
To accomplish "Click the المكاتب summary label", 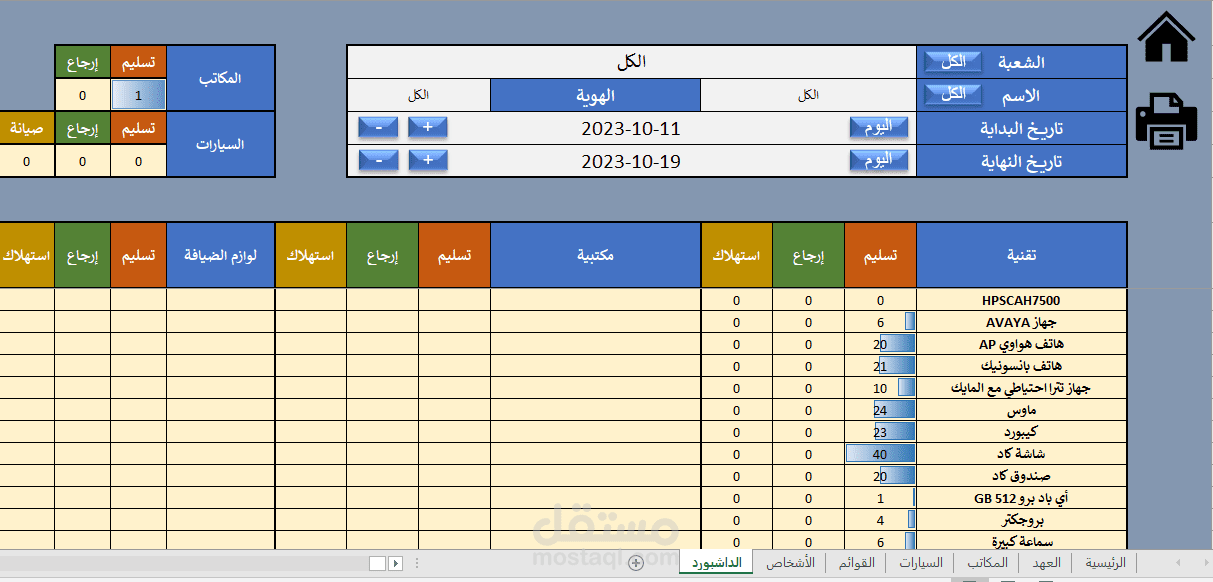I will 220,78.
